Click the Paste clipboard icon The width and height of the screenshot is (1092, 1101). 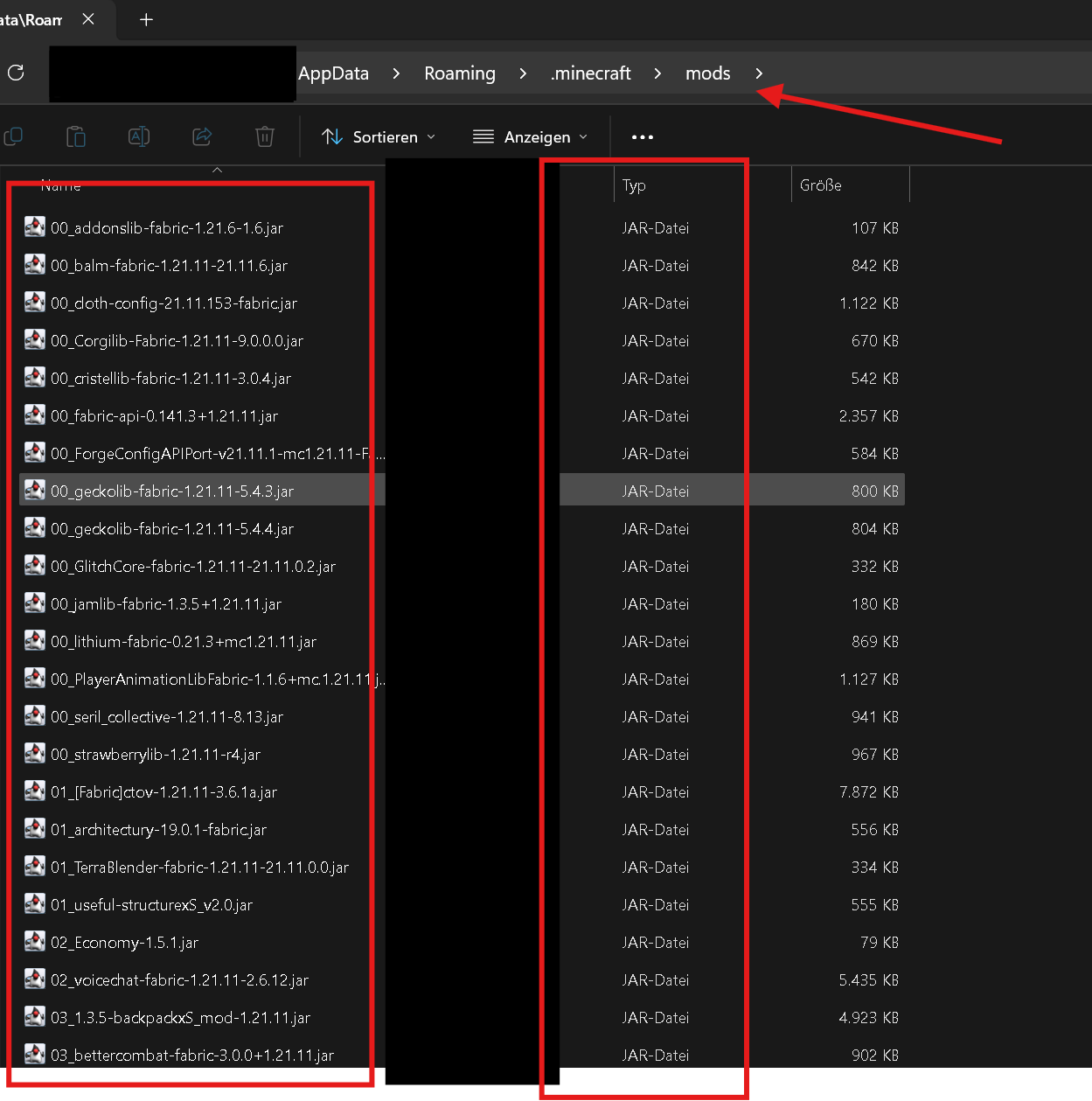pos(76,136)
